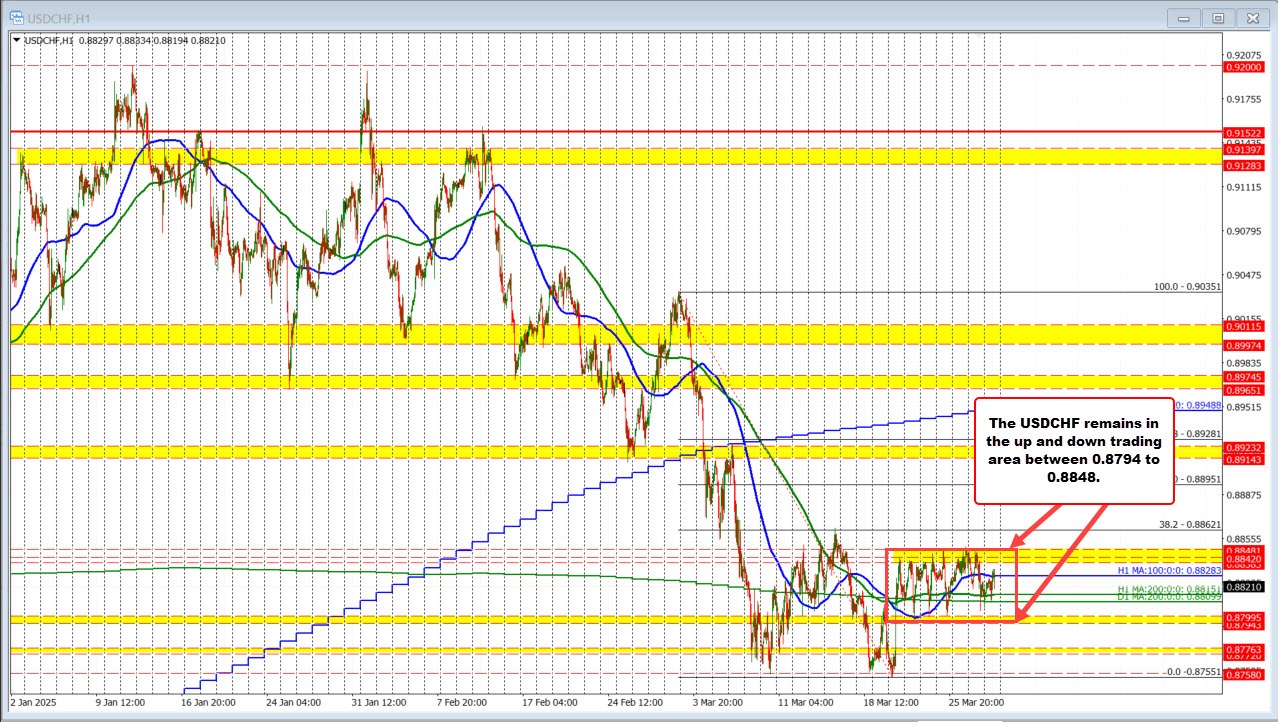Close the USDCHF,H1 chart window

coord(1251,17)
